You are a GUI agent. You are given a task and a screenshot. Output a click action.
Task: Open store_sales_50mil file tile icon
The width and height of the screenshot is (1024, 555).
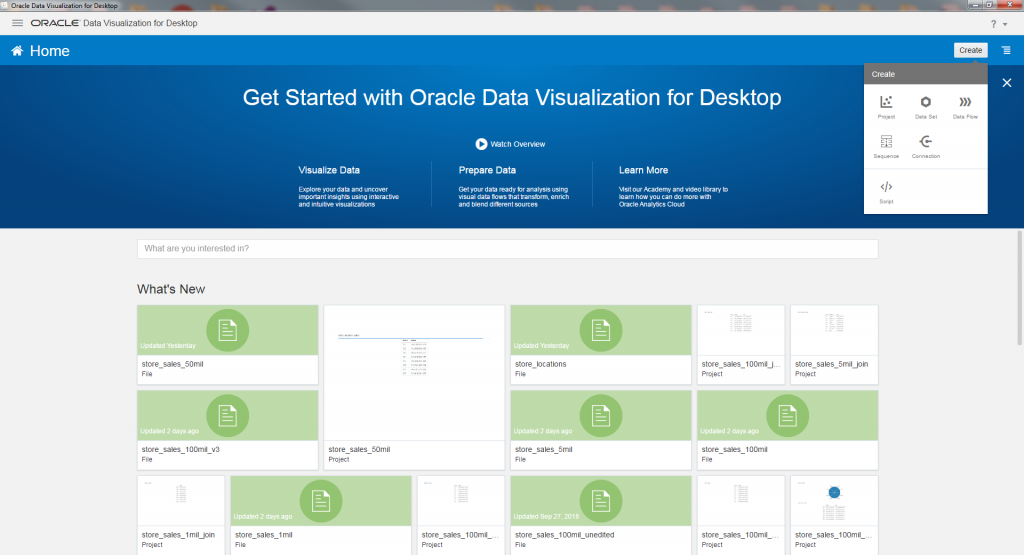tap(227, 330)
